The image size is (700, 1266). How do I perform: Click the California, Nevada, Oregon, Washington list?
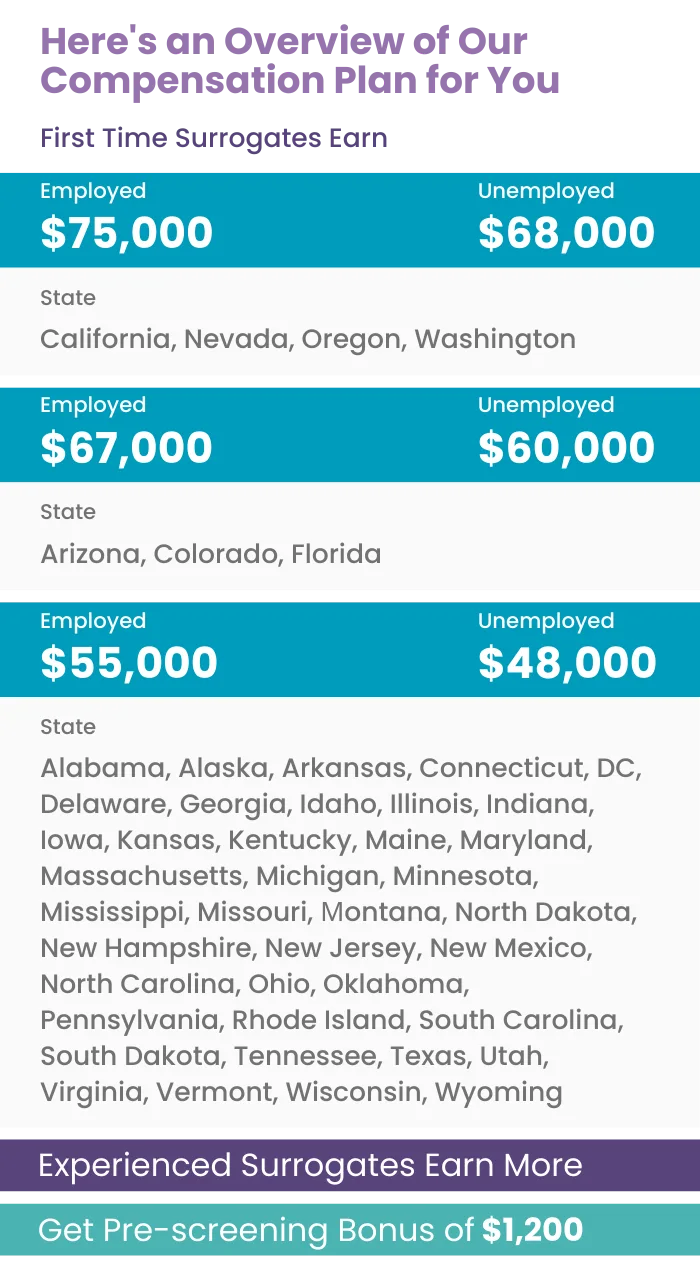coord(308,339)
